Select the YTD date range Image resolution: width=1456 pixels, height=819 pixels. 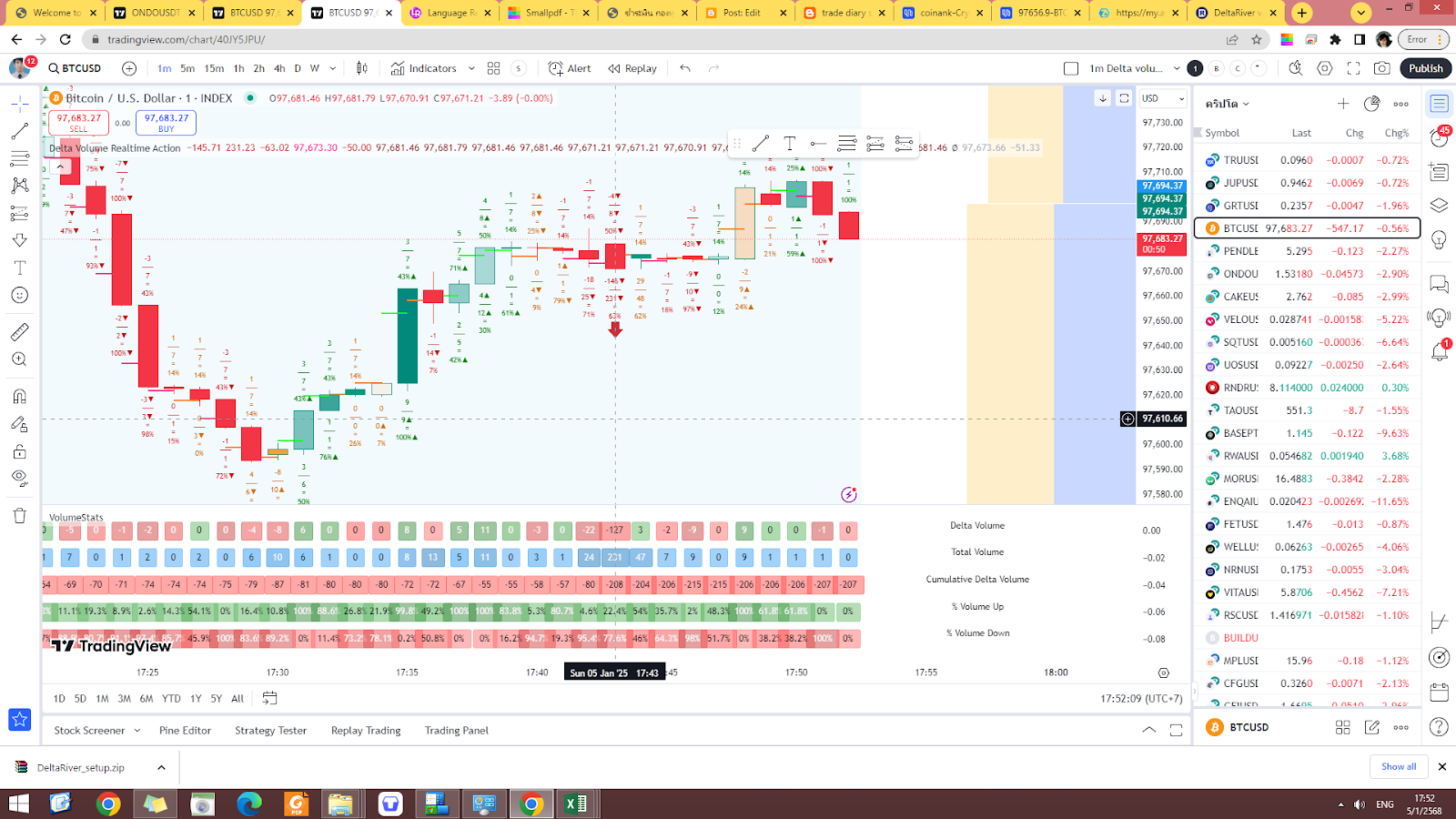click(x=171, y=699)
